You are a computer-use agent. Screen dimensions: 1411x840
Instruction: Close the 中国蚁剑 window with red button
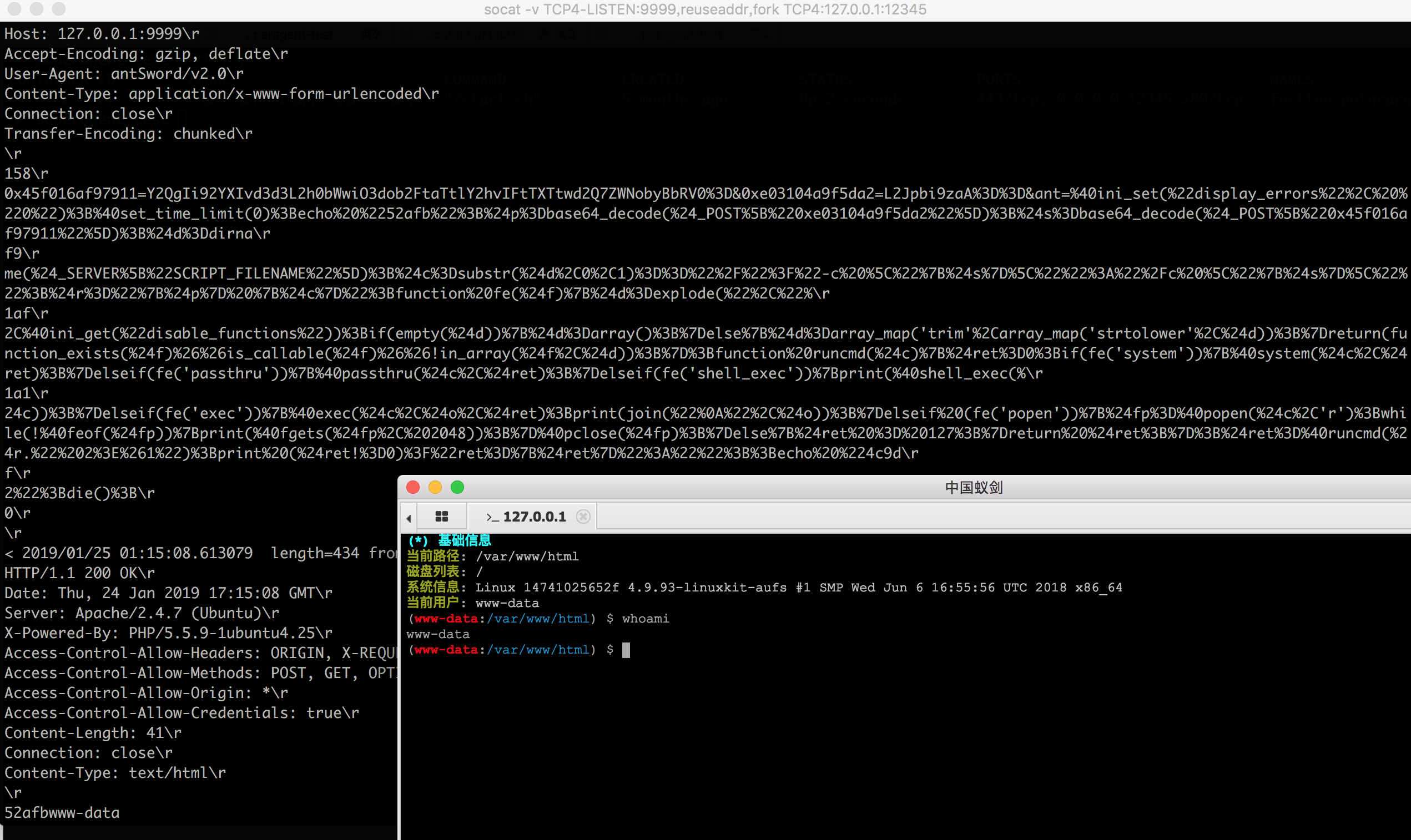click(x=413, y=487)
